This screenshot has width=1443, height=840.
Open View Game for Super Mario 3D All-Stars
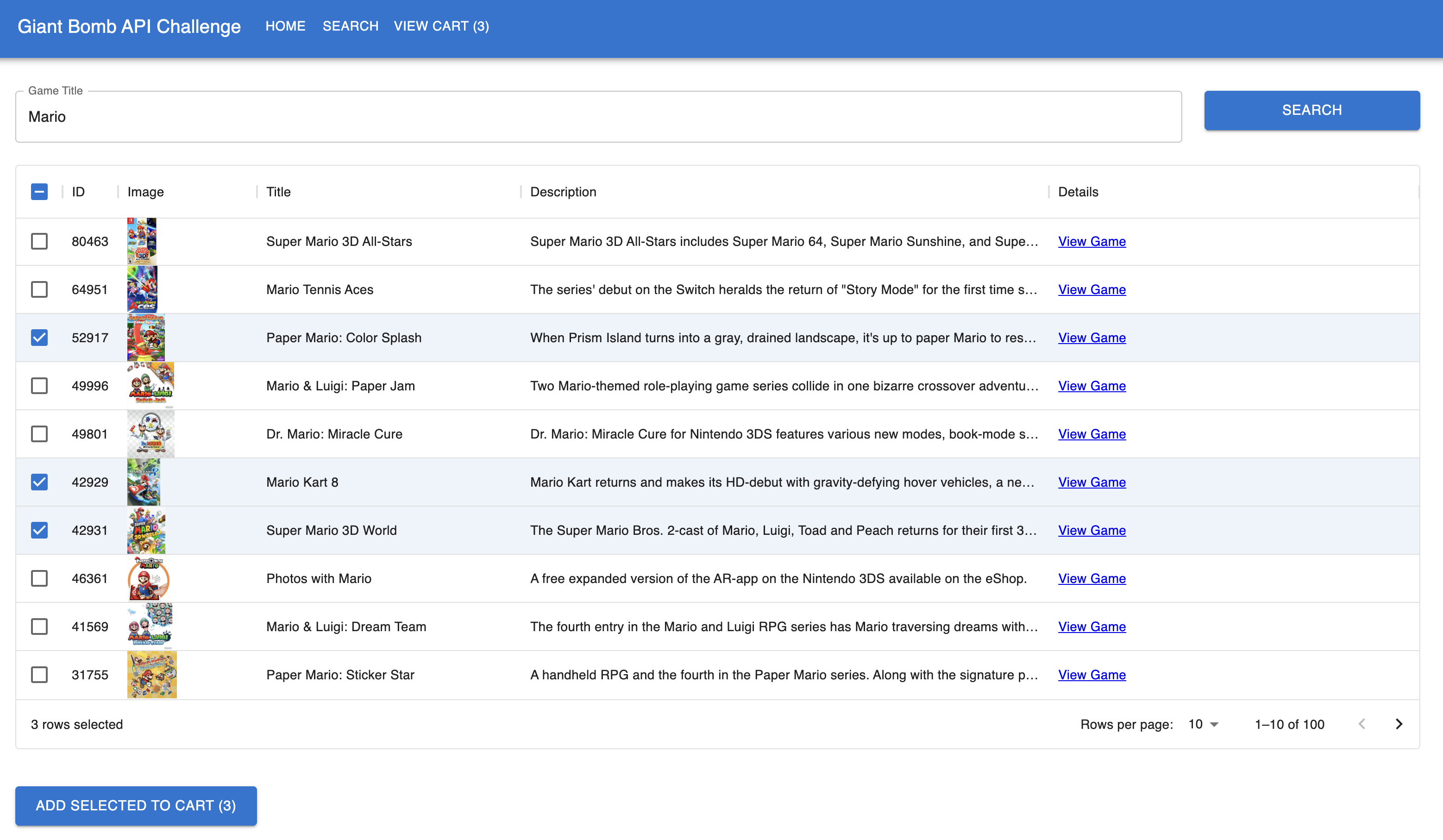coord(1092,241)
